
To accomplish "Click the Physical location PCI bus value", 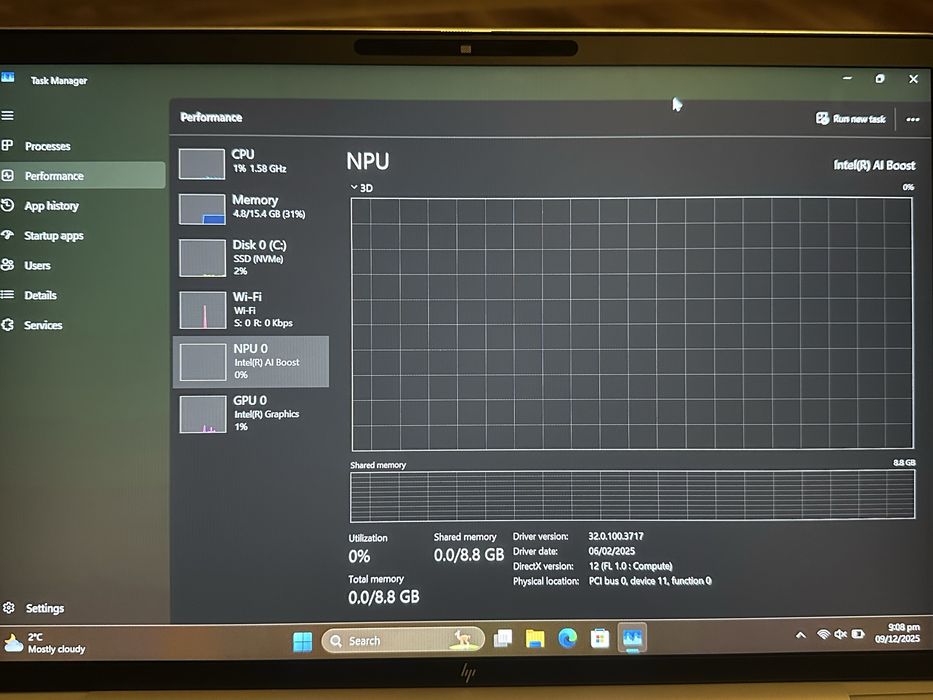I will click(x=650, y=581).
